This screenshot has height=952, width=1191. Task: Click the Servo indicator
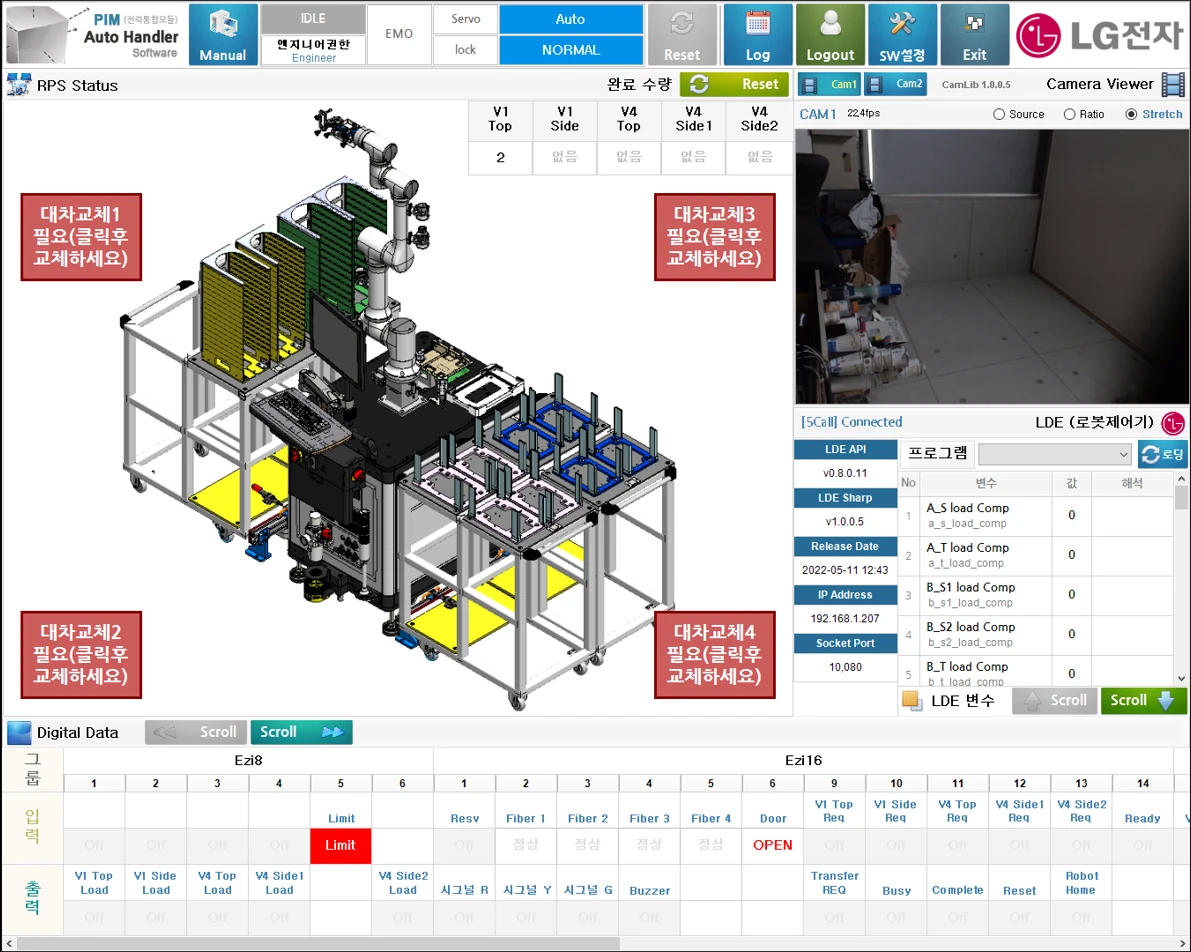465,19
